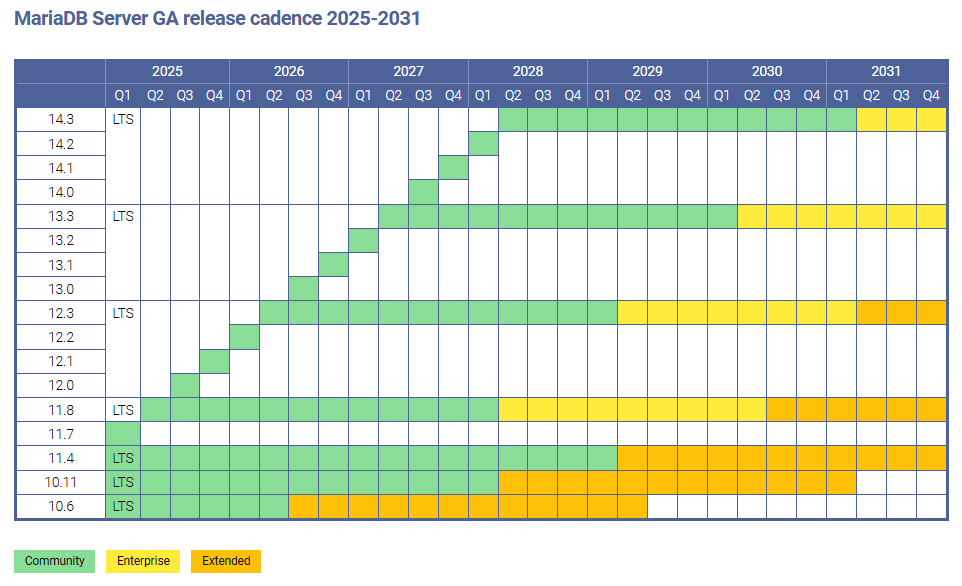Click the single green cell in the 12.1 row
The width and height of the screenshot is (962, 586).
215,361
